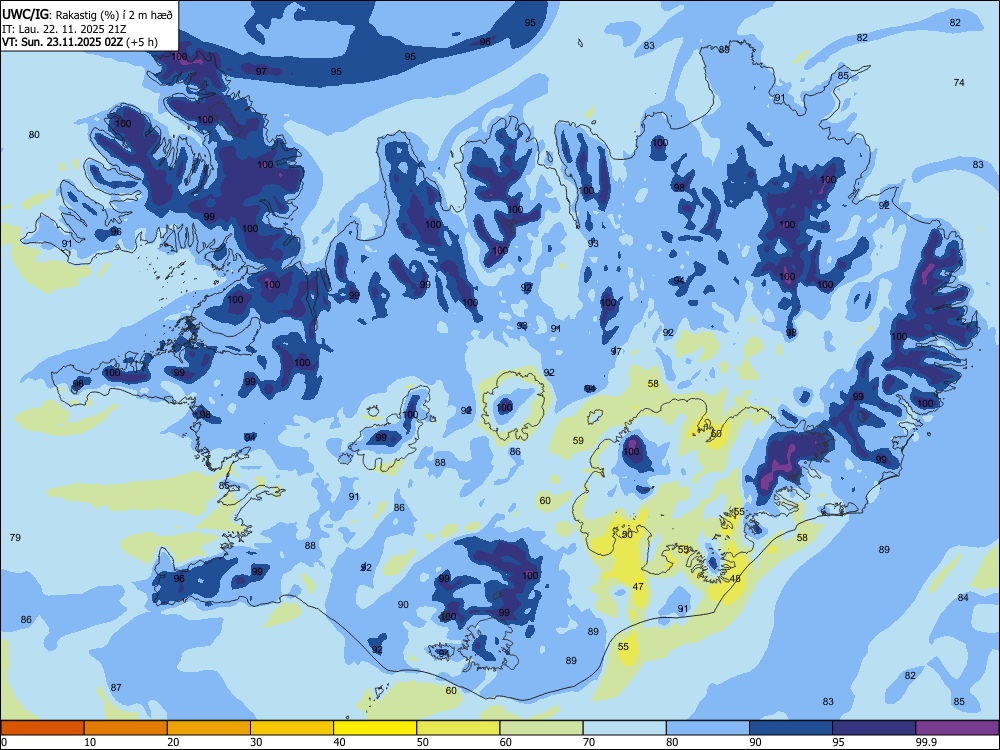This screenshot has width=1000, height=750.
Task: Click the orange 10–20 legend swatch
Action: tap(126, 728)
